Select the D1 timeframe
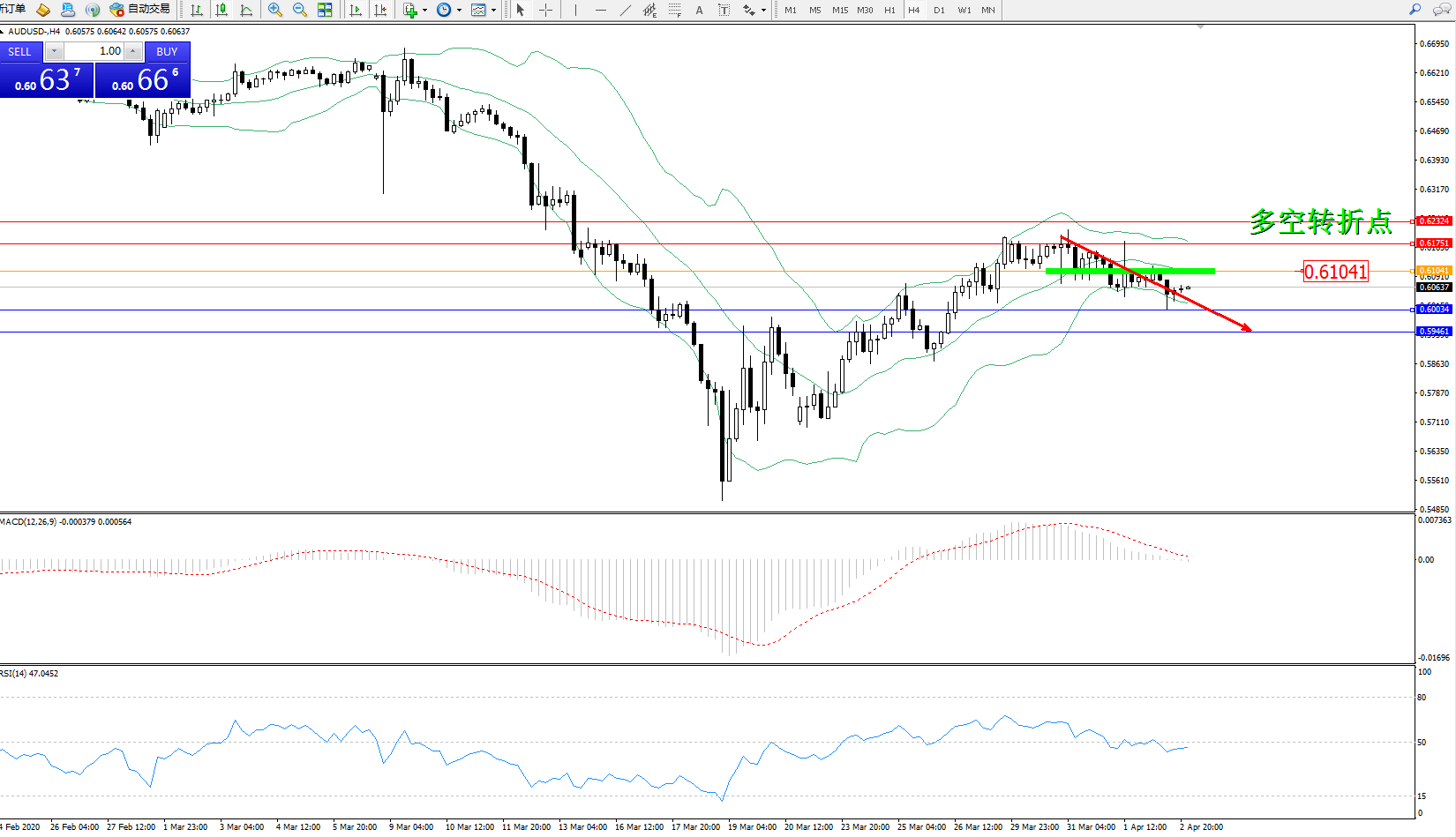 (x=939, y=10)
